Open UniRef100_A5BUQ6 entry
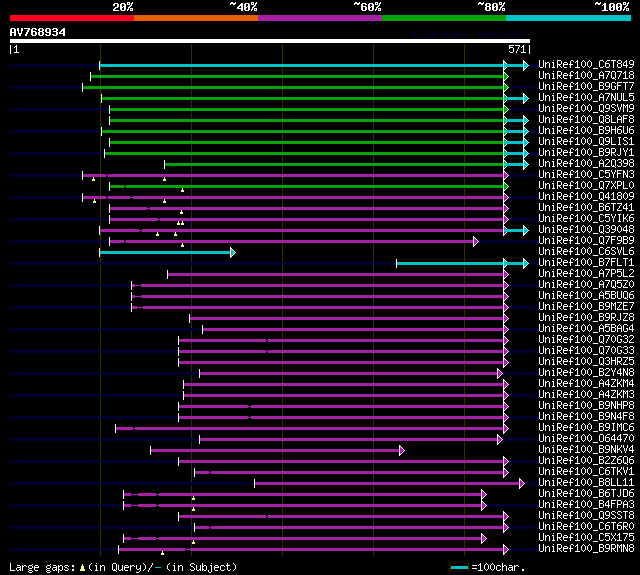This screenshot has height=575, width=640. 586,296
